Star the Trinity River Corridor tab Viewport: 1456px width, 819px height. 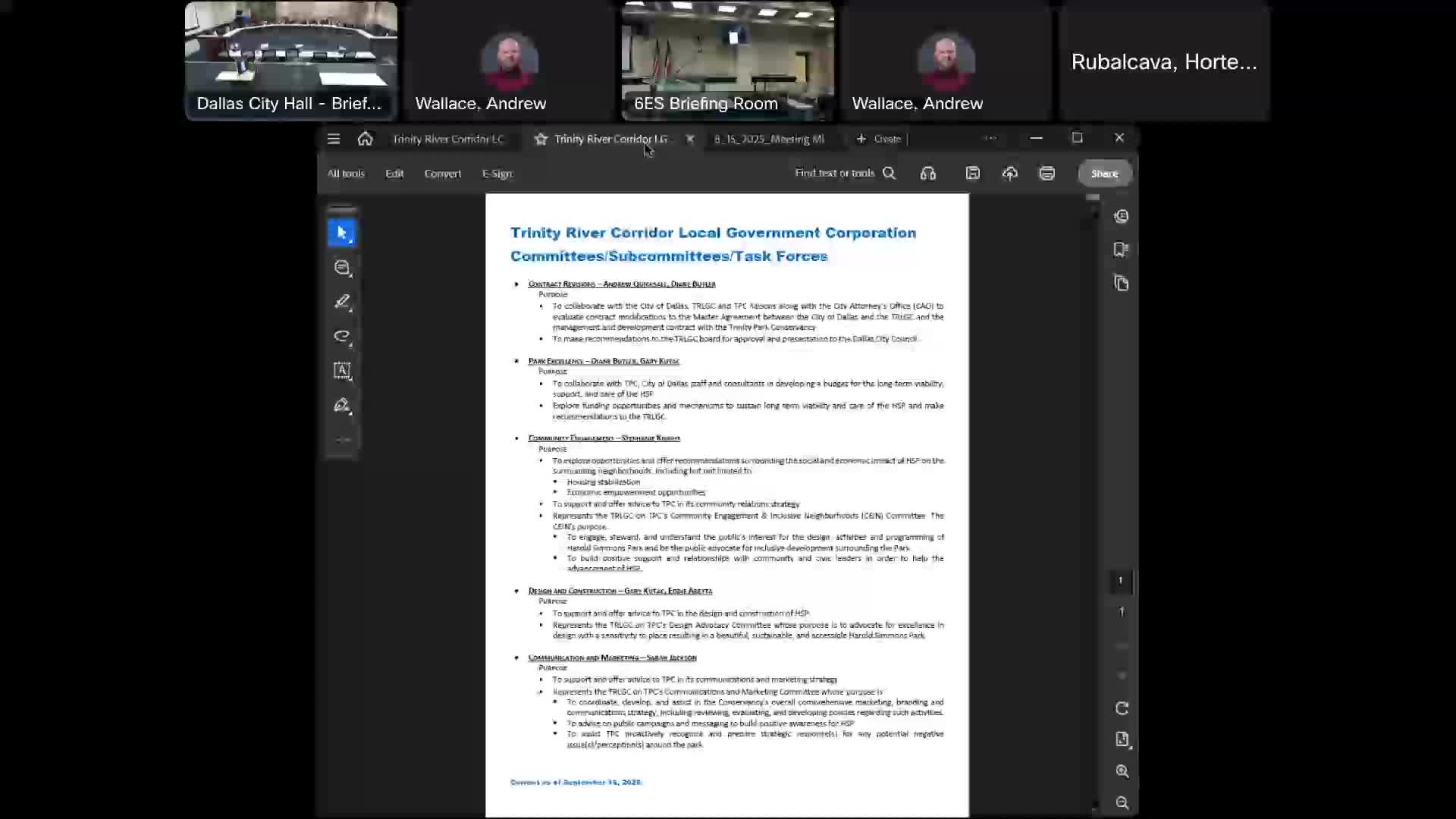tap(541, 139)
